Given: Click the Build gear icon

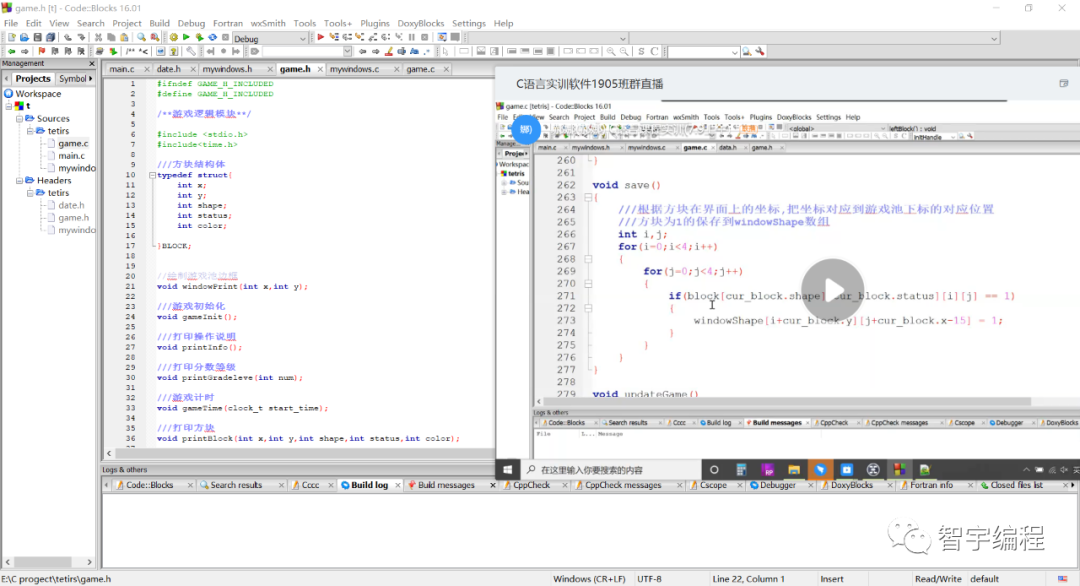Looking at the screenshot, I should point(173,38).
